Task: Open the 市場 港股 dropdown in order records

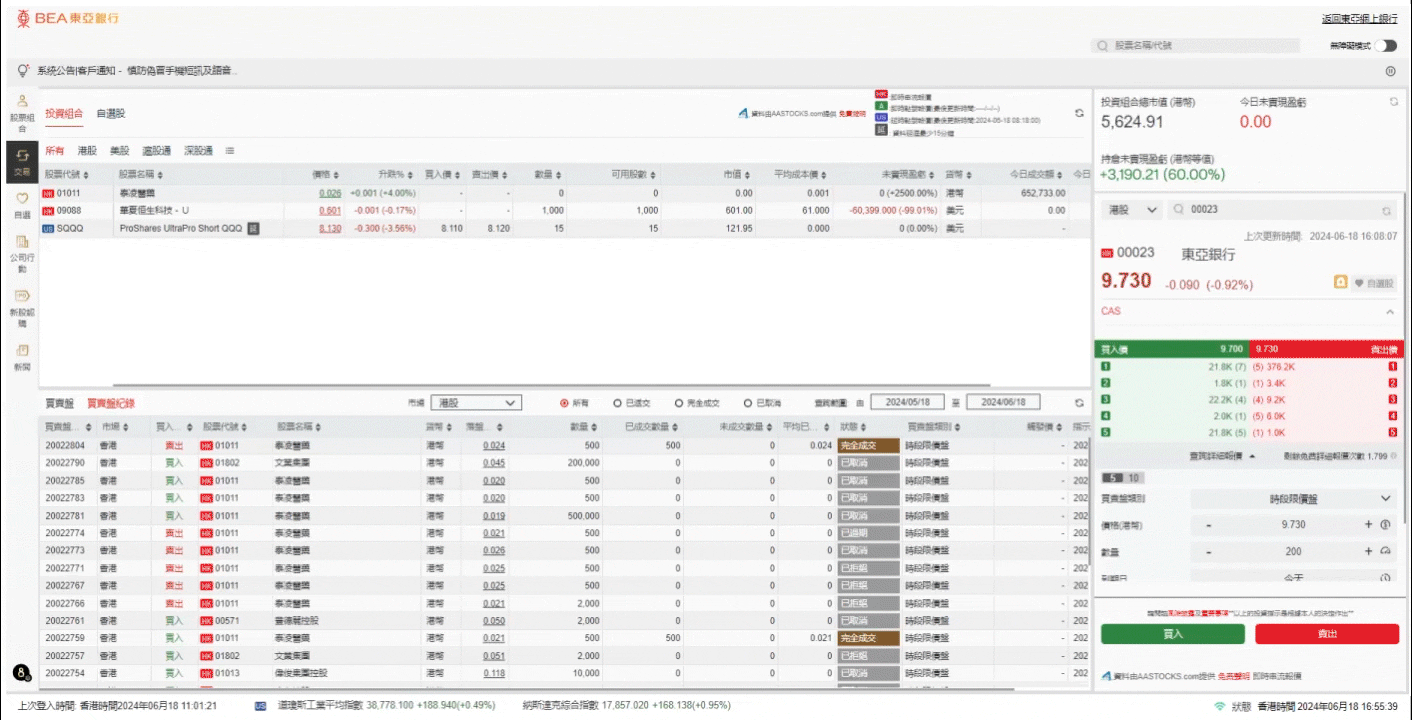Action: [476, 403]
